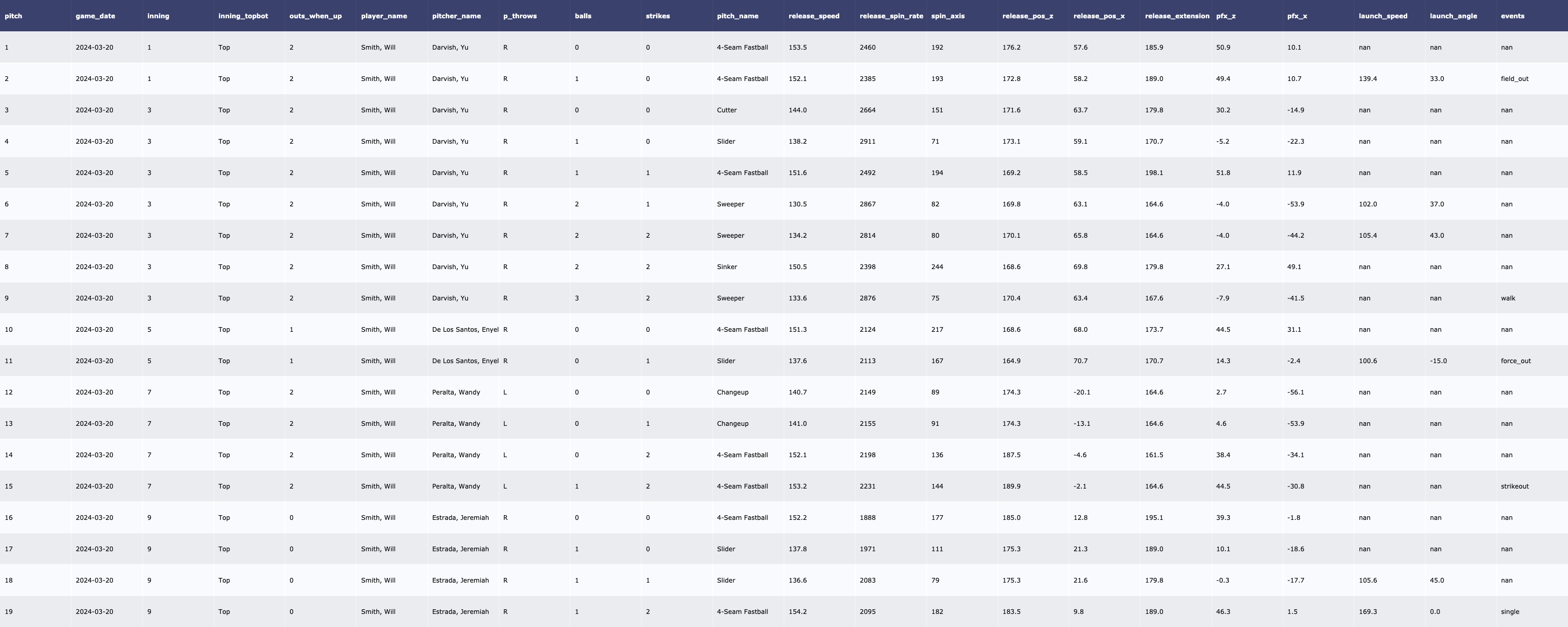Select the strikeout event cell
1568x627 pixels.
(1514, 486)
